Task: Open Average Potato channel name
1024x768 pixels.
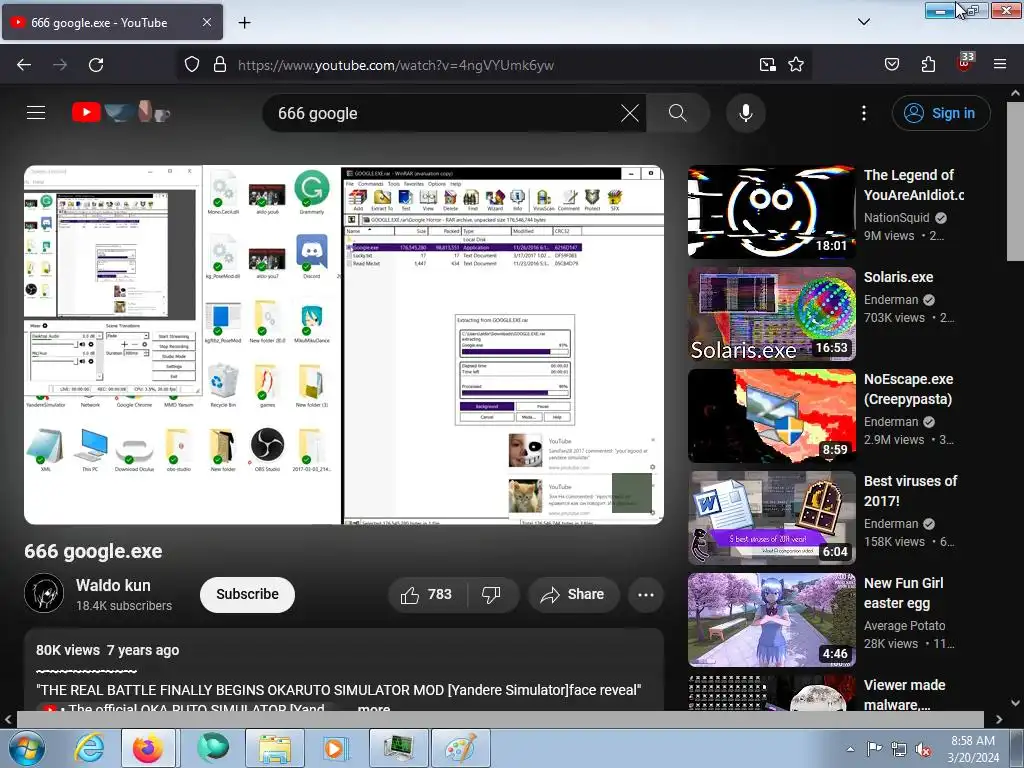Action: tap(904, 626)
